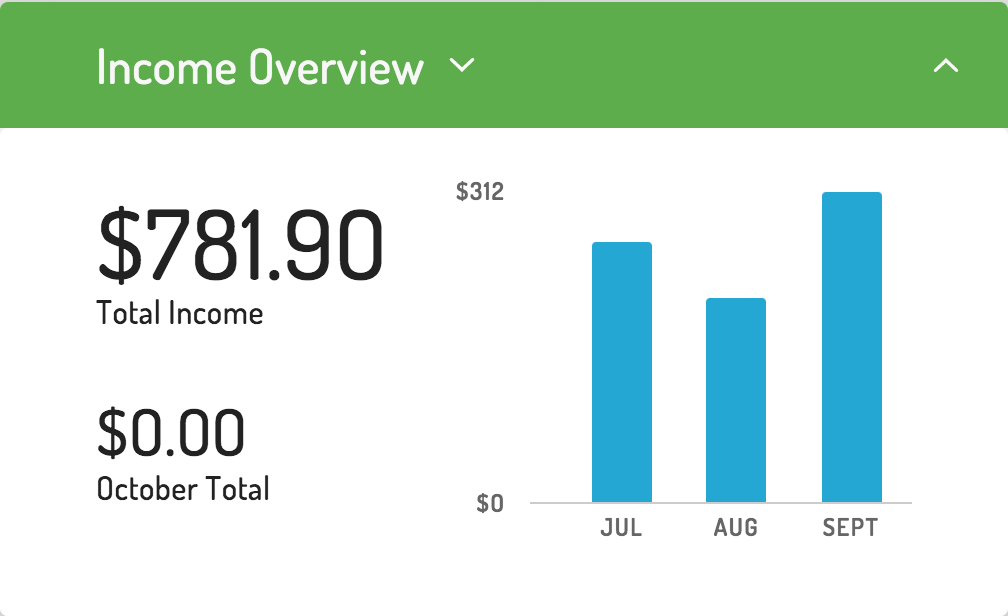
Task: Click top of the SEPT bar
Action: click(x=852, y=194)
